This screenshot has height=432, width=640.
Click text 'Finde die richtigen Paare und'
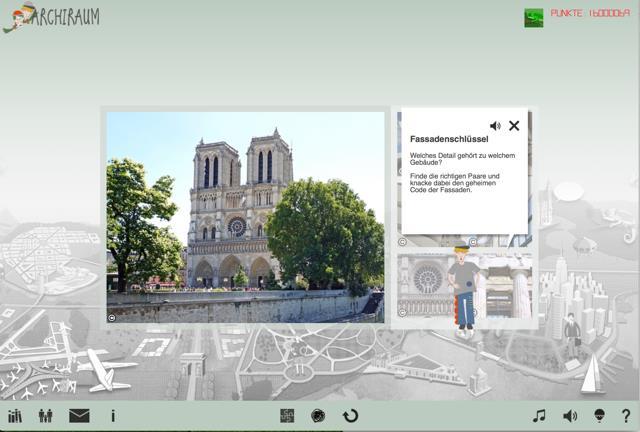coord(455,176)
